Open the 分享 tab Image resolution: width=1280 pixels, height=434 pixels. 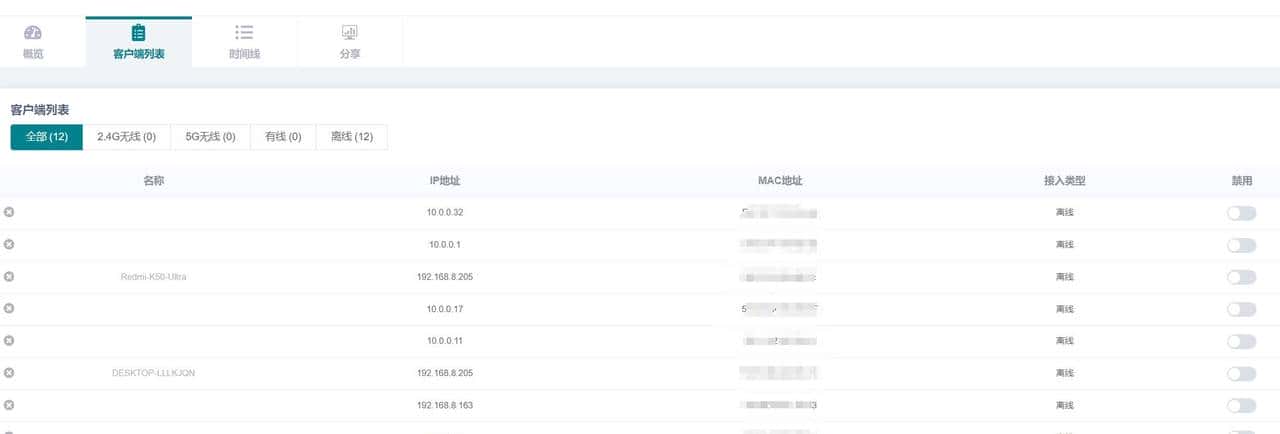[x=349, y=54]
